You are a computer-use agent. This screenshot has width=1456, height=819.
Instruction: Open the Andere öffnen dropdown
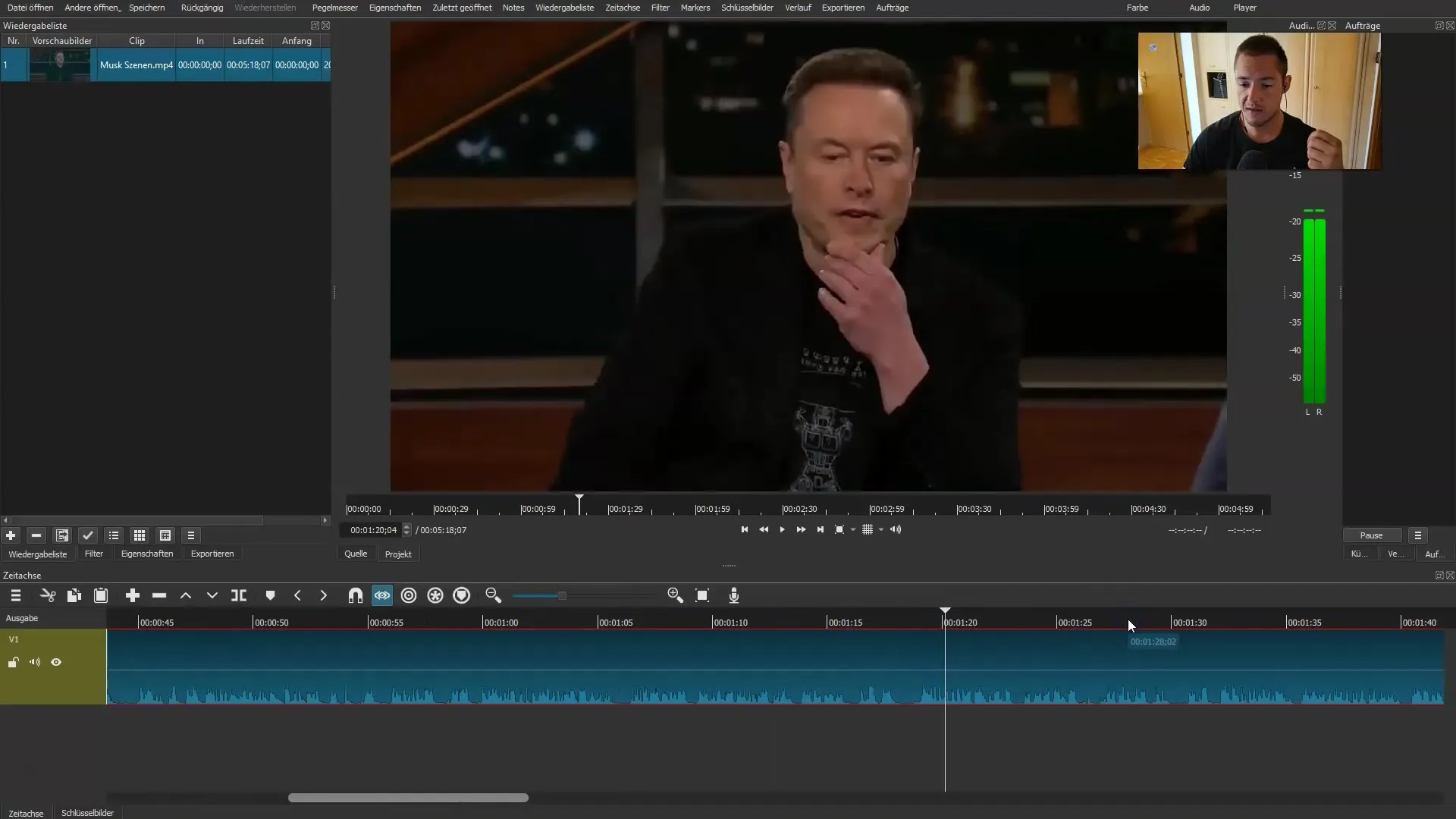93,8
